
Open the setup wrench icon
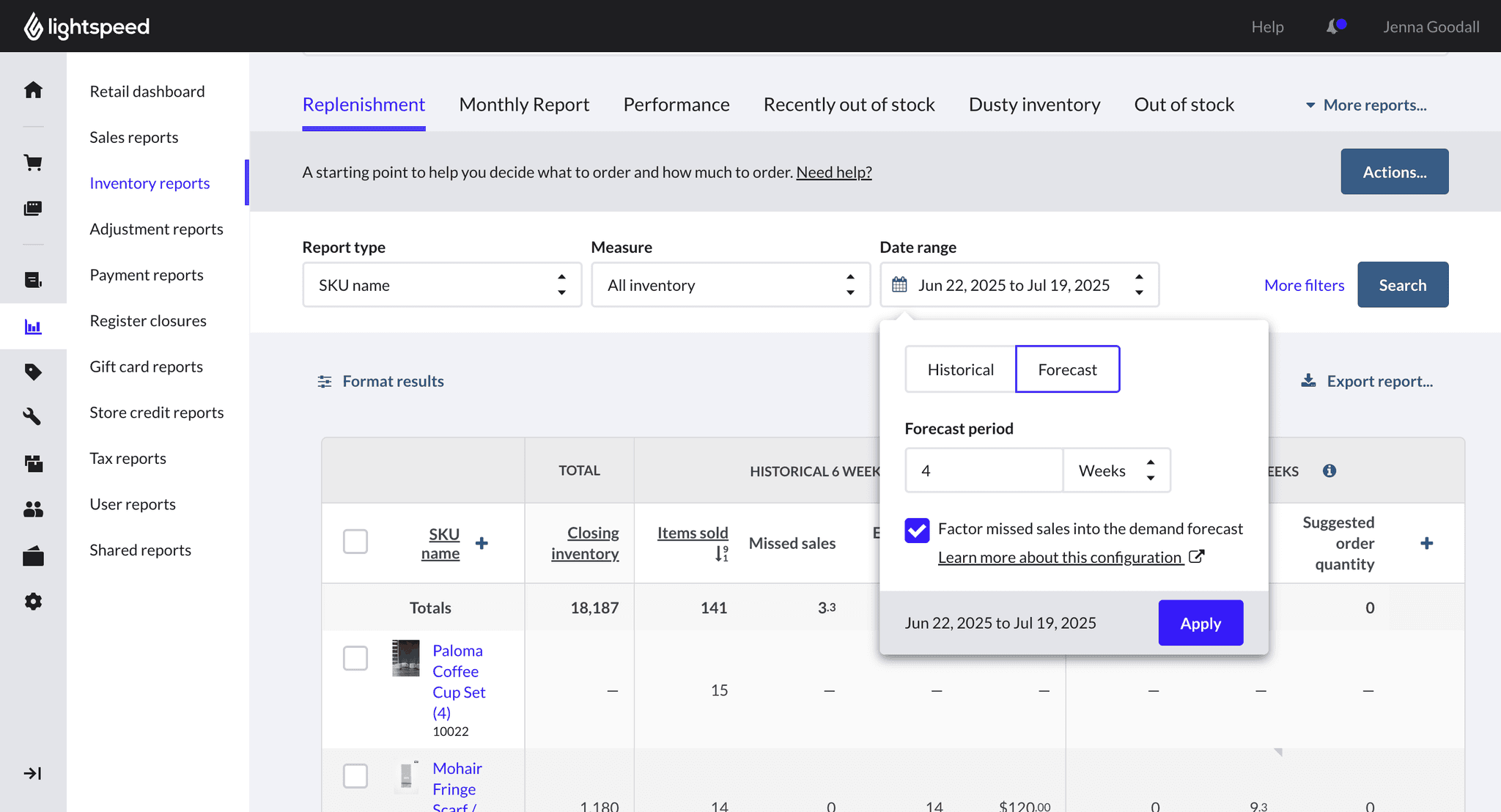[33, 417]
